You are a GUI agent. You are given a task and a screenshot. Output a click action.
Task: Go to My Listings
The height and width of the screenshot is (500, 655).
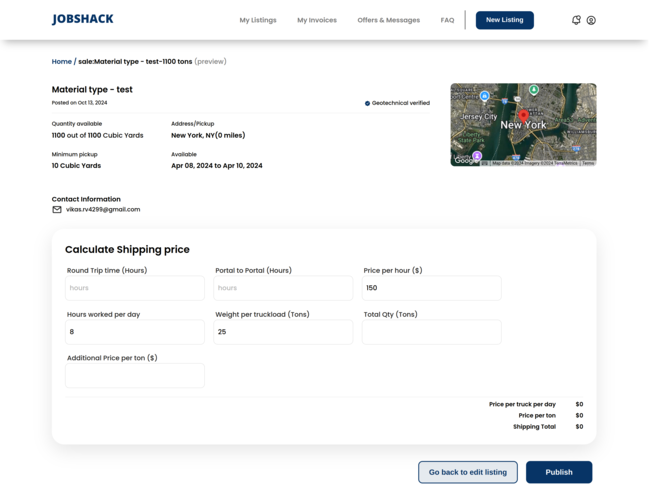258,20
